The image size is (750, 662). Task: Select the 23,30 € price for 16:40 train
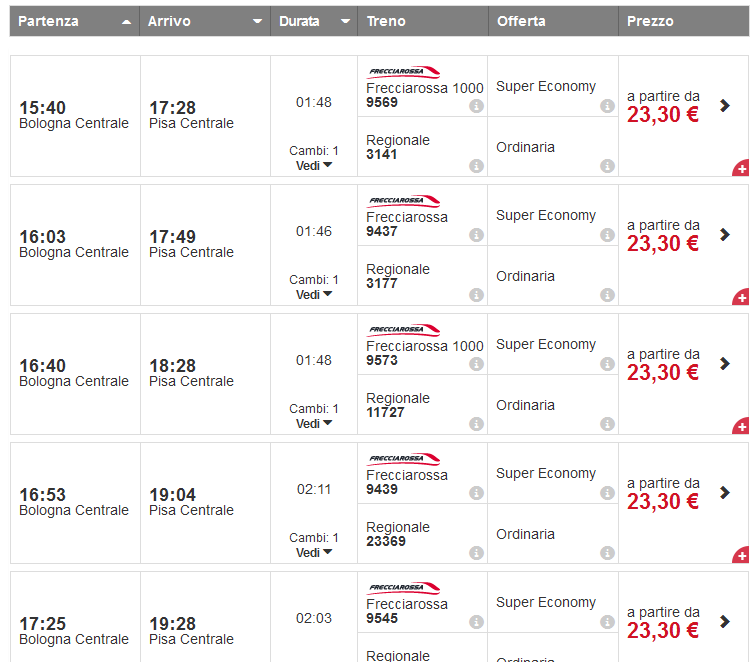663,372
